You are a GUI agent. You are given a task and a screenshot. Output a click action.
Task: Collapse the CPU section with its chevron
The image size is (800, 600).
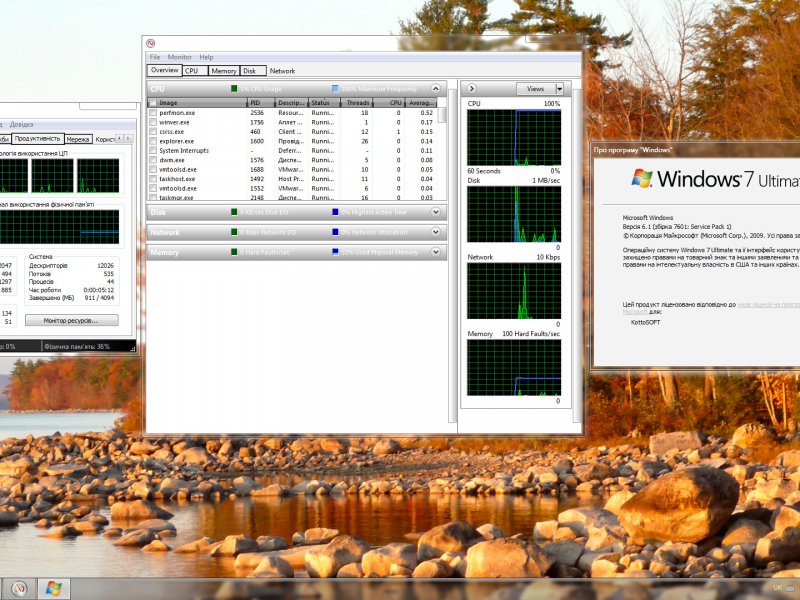(435, 89)
